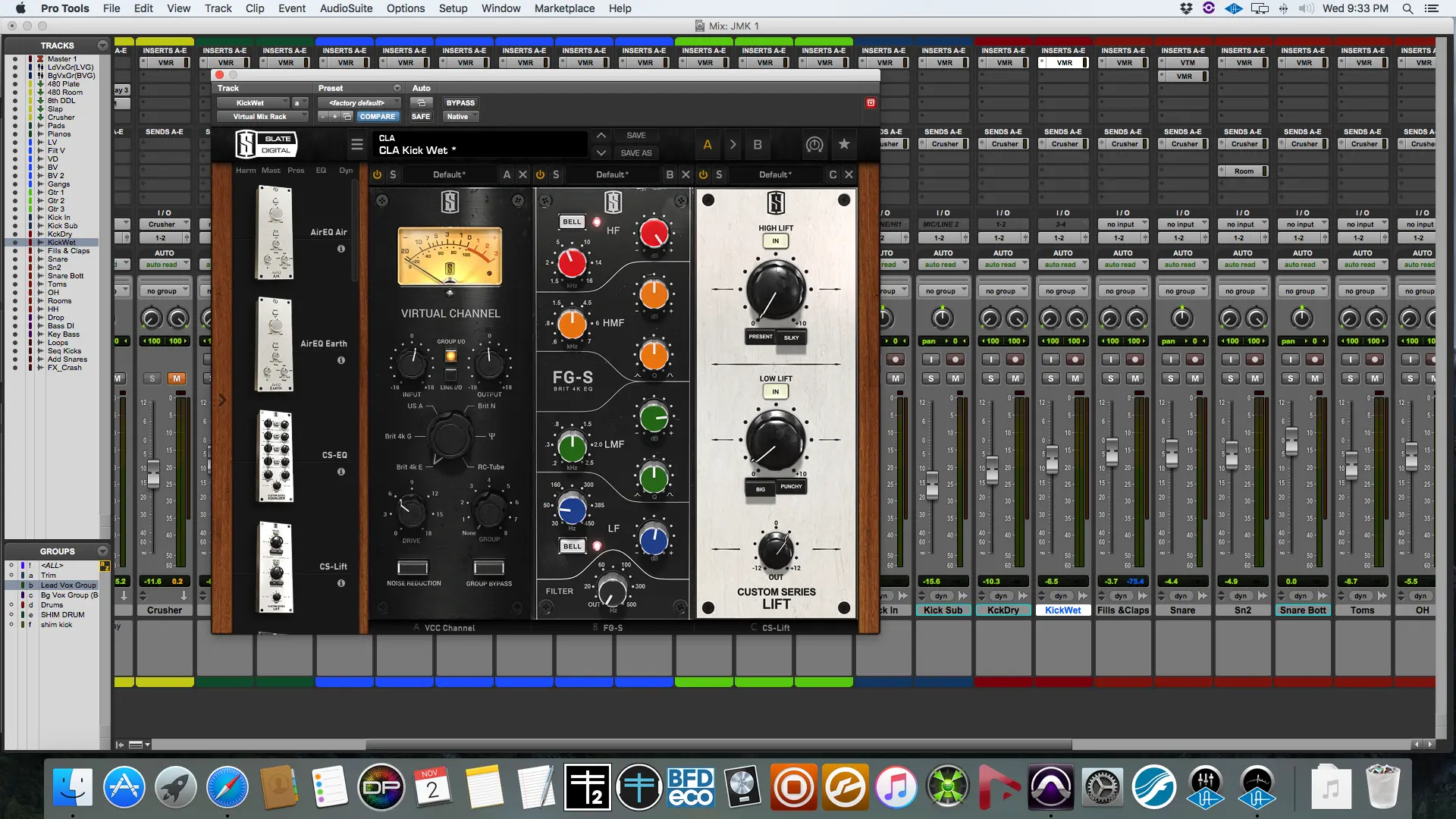Image resolution: width=1456 pixels, height=819 pixels.
Task: Open the Clip menu
Action: (255, 8)
